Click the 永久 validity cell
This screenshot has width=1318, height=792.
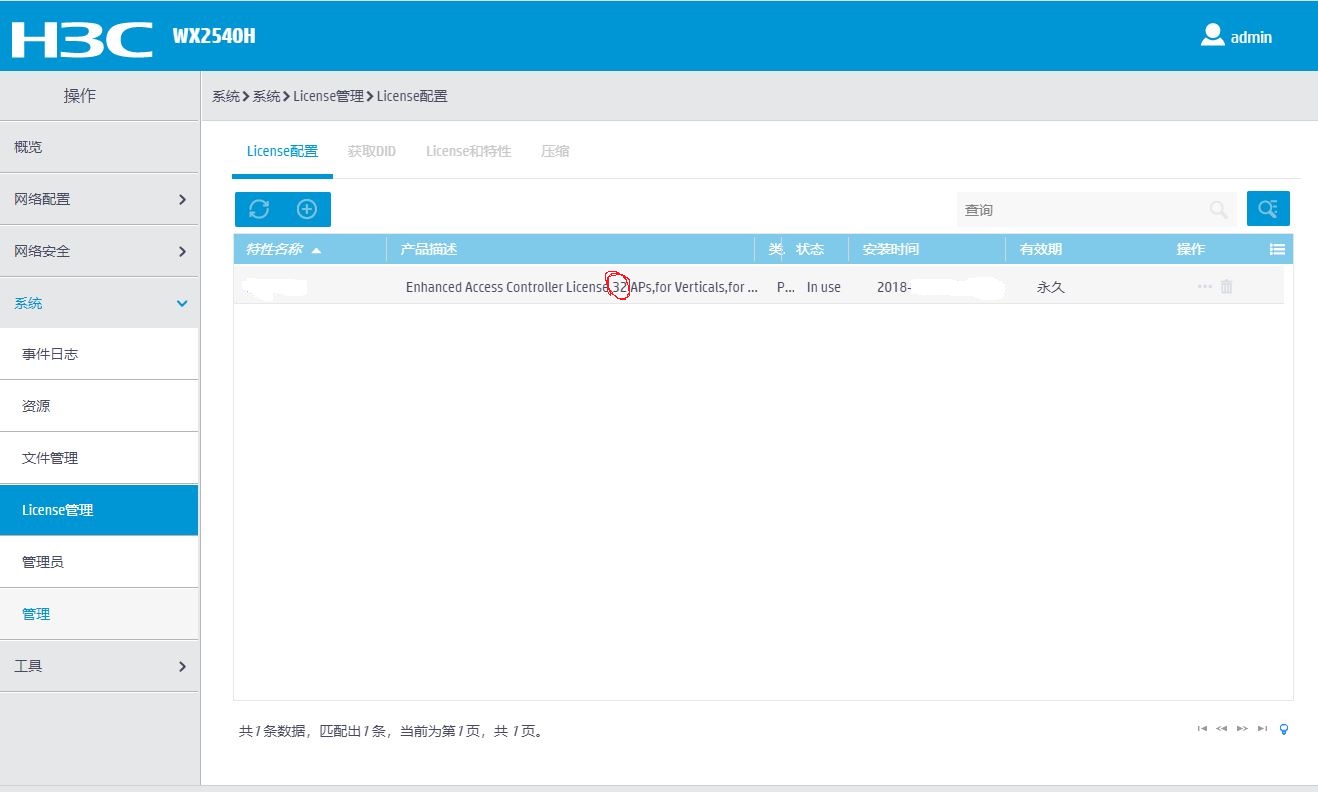point(1051,287)
